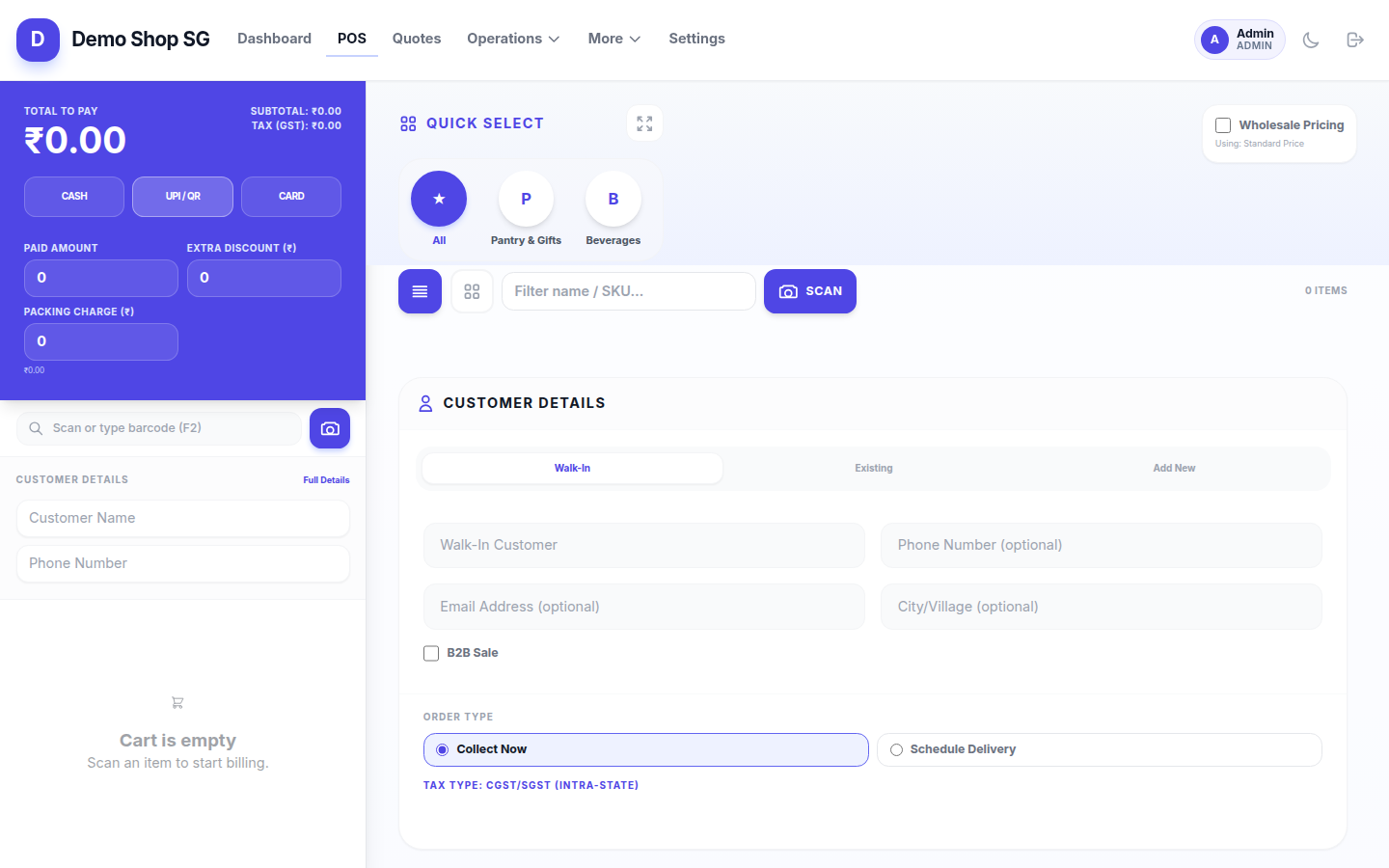Select Collect Now order type
The image size is (1389, 868).
[x=646, y=750]
